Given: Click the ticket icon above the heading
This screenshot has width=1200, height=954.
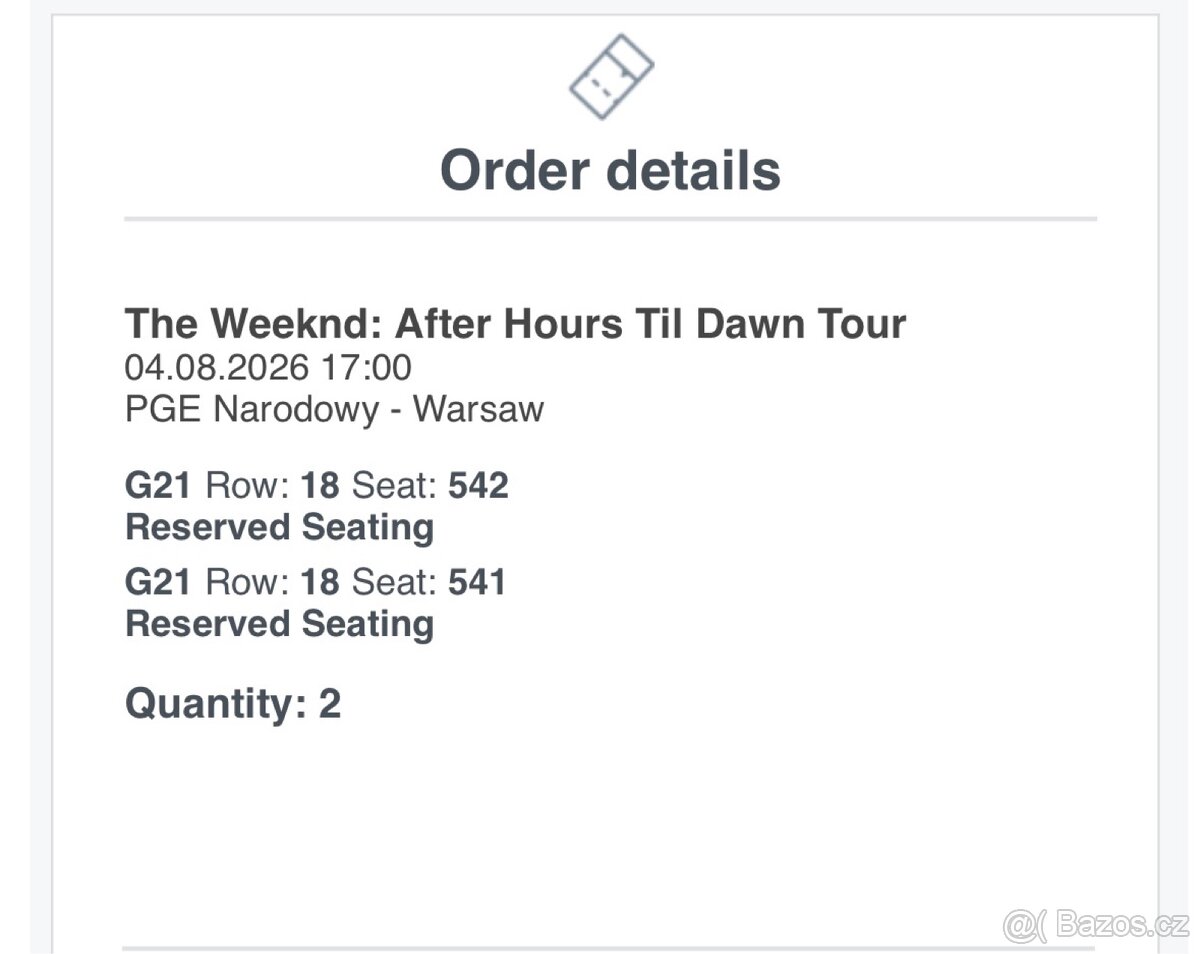Looking at the screenshot, I should (x=611, y=77).
